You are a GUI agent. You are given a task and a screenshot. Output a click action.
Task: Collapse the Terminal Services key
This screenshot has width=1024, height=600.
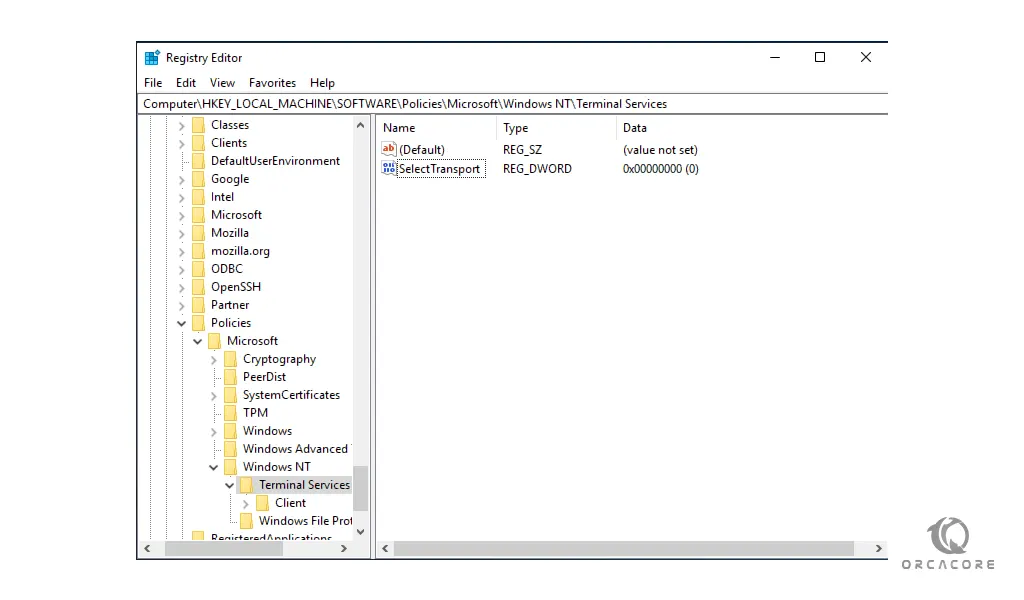(x=229, y=485)
